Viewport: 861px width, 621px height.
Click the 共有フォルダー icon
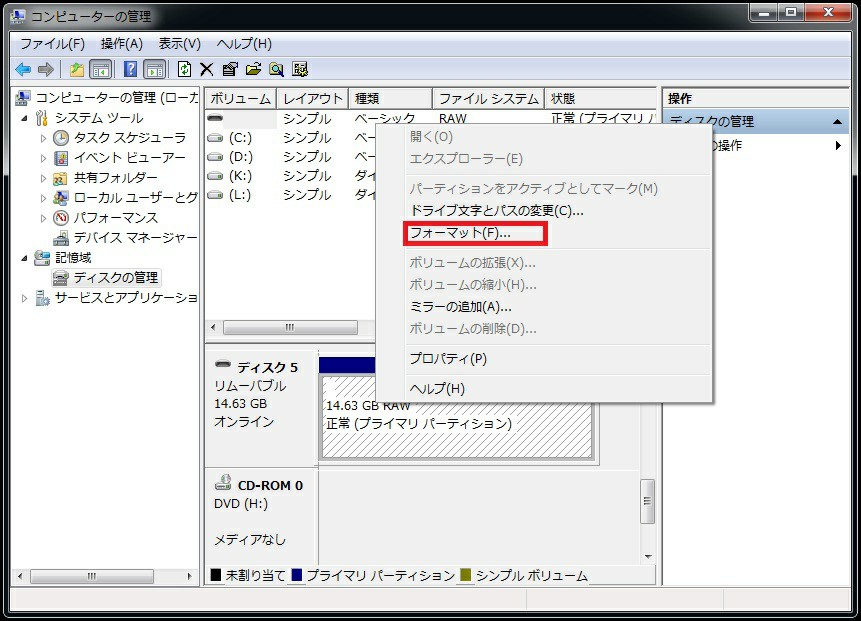60,178
